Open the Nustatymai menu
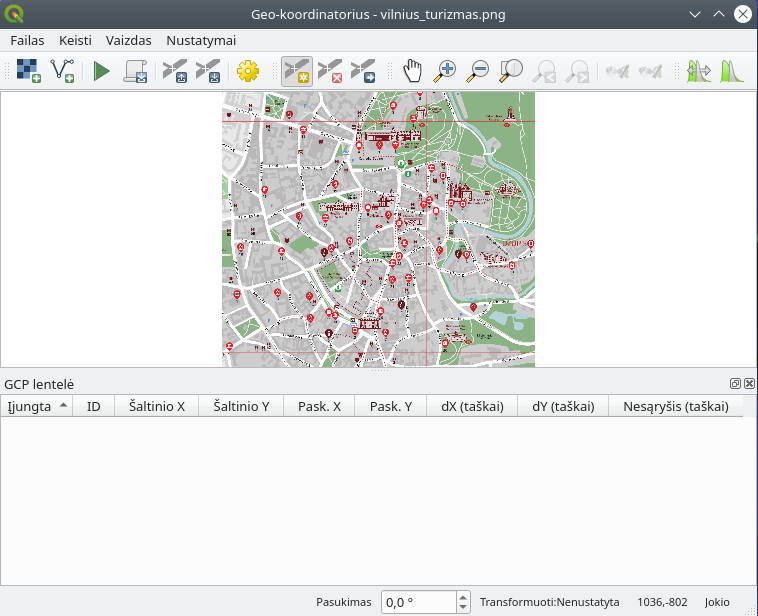The width and height of the screenshot is (758, 616). 201,41
